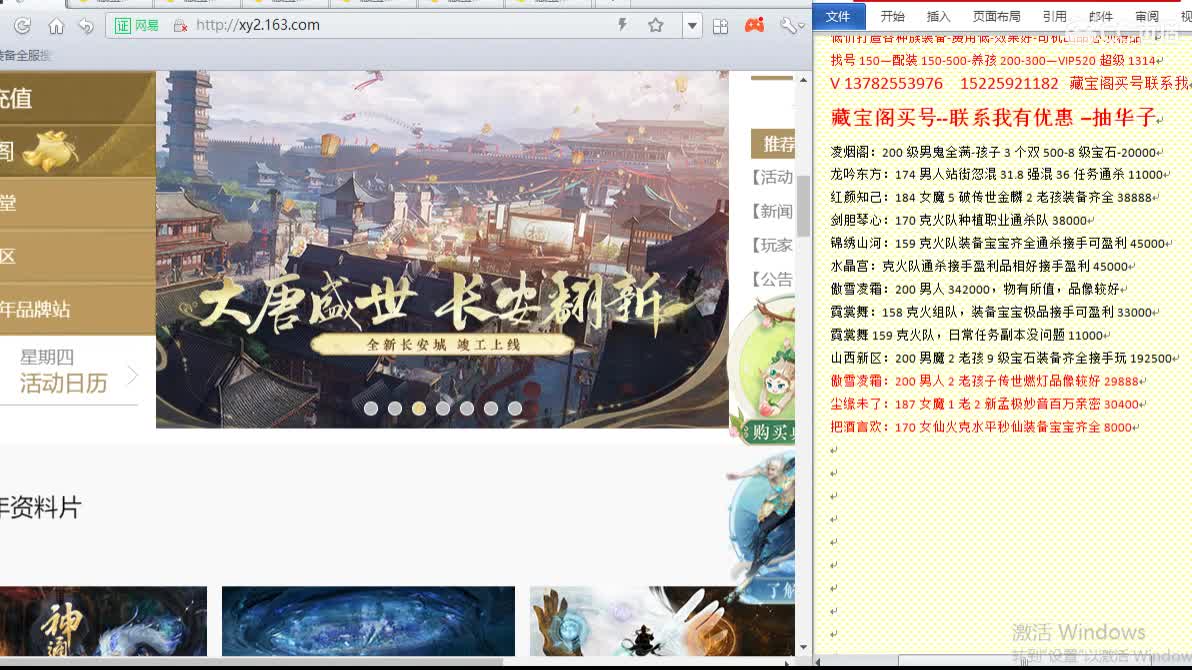This screenshot has width=1192, height=670.
Task: Go to the browser home page icon
Action: click(x=55, y=26)
